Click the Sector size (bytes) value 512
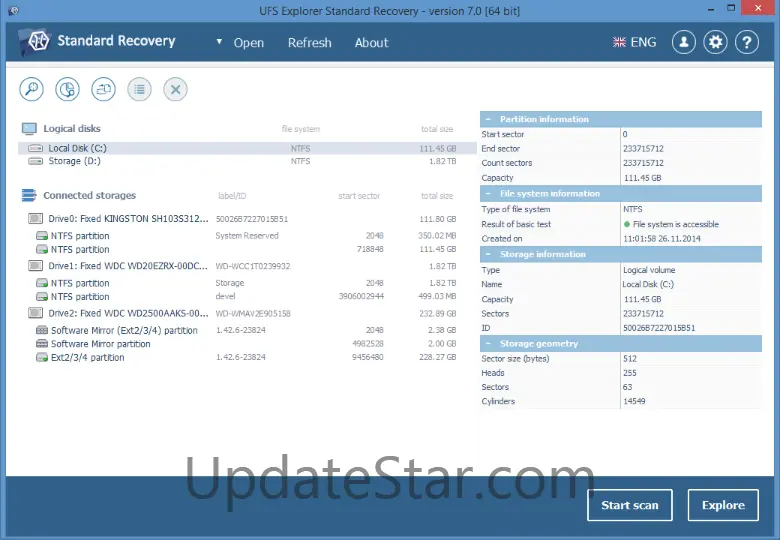 coord(630,359)
